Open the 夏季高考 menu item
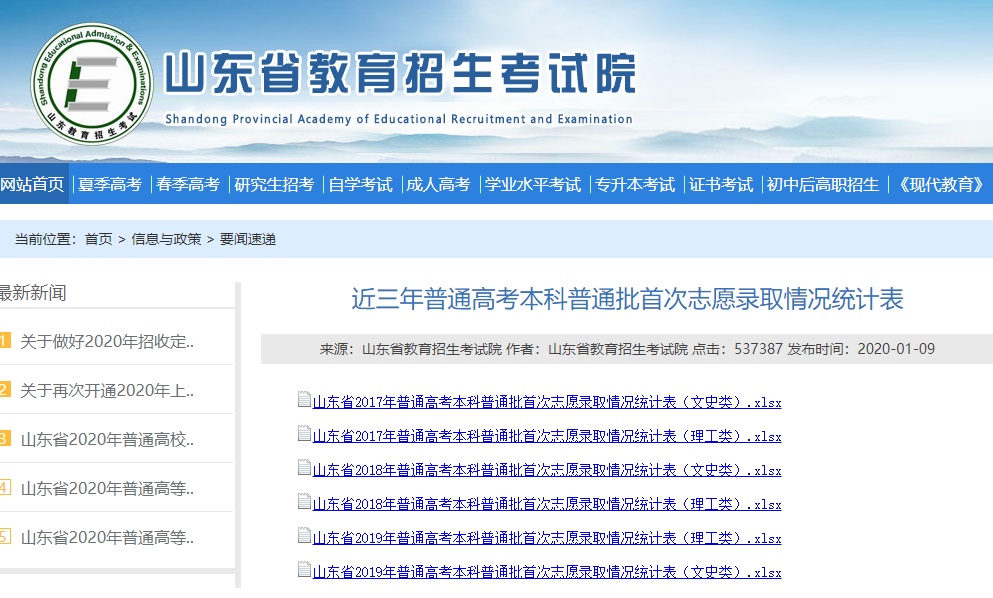The image size is (993, 598). click(110, 184)
